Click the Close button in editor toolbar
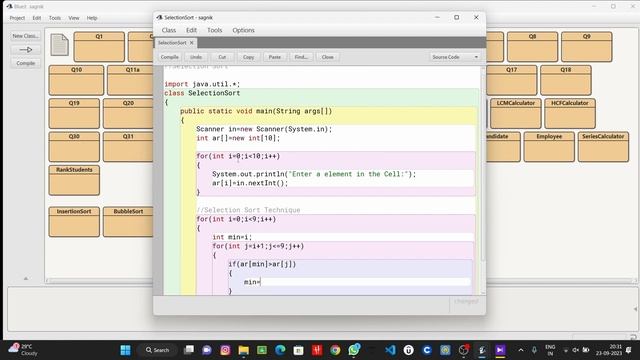 (327, 57)
